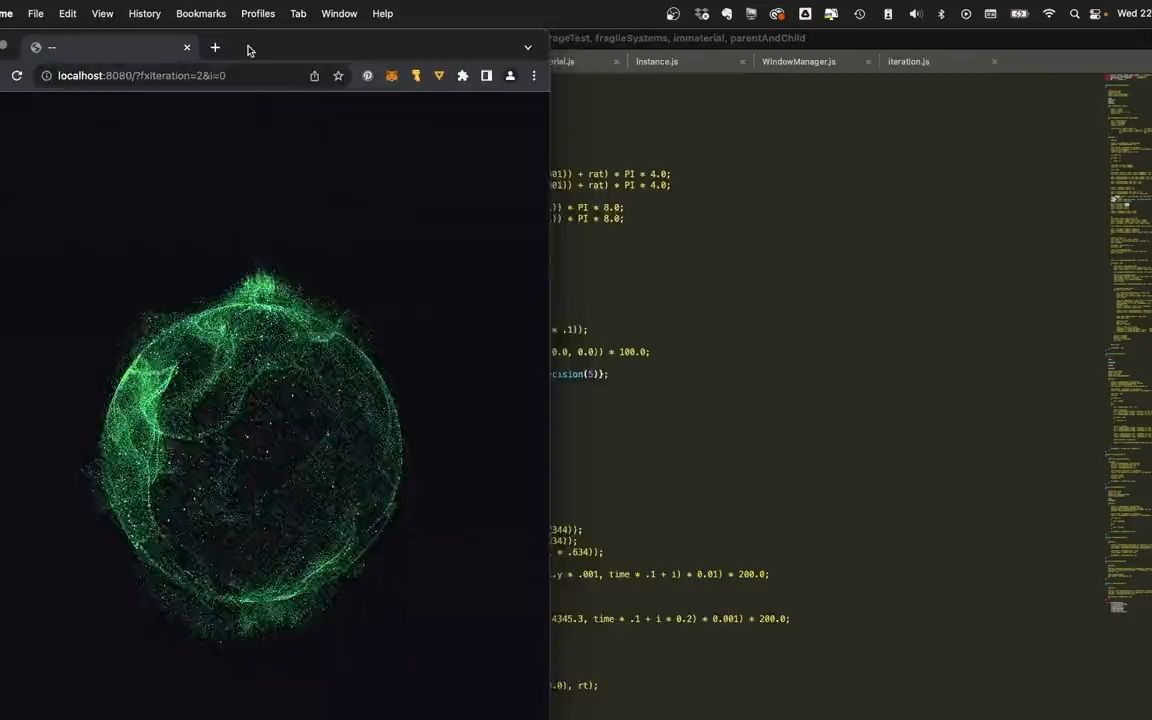The height and width of the screenshot is (720, 1152).
Task: Close the instance.js editor tab
Action: click(x=743, y=62)
